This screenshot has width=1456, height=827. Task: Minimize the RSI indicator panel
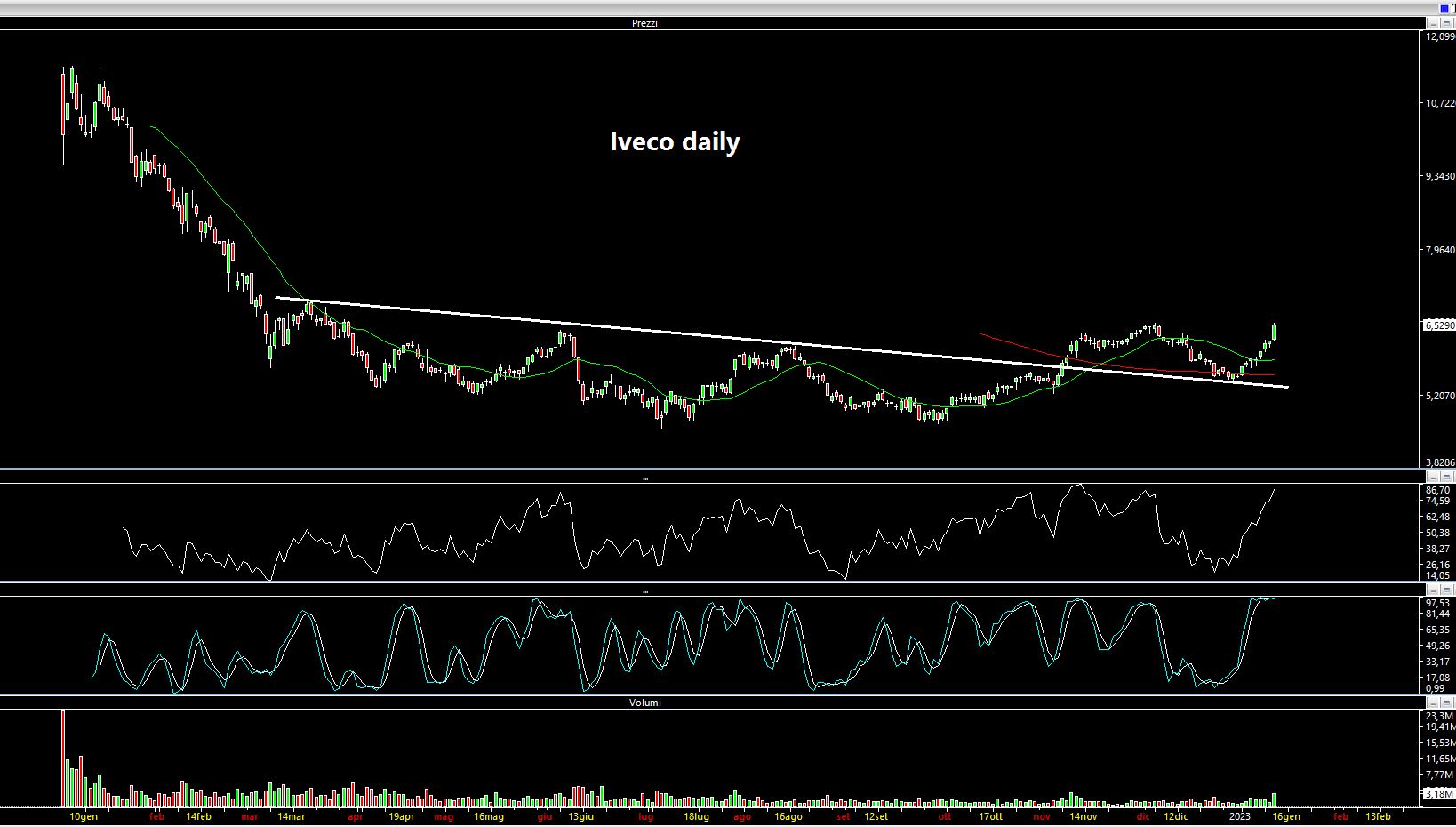point(1433,478)
